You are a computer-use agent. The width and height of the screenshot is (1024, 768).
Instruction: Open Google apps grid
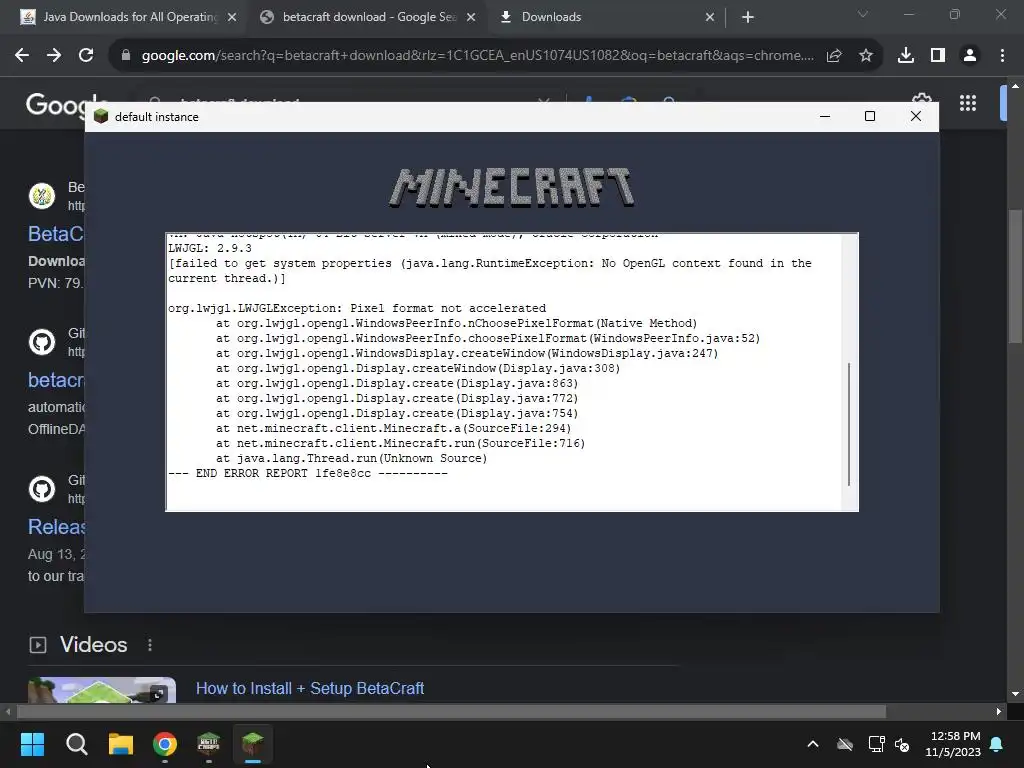click(x=968, y=103)
